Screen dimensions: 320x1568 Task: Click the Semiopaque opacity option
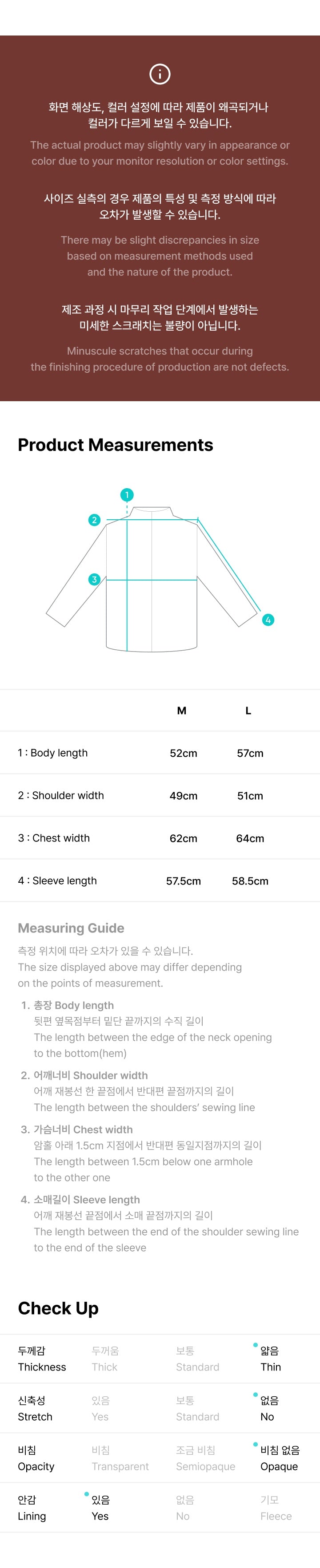205,1458
